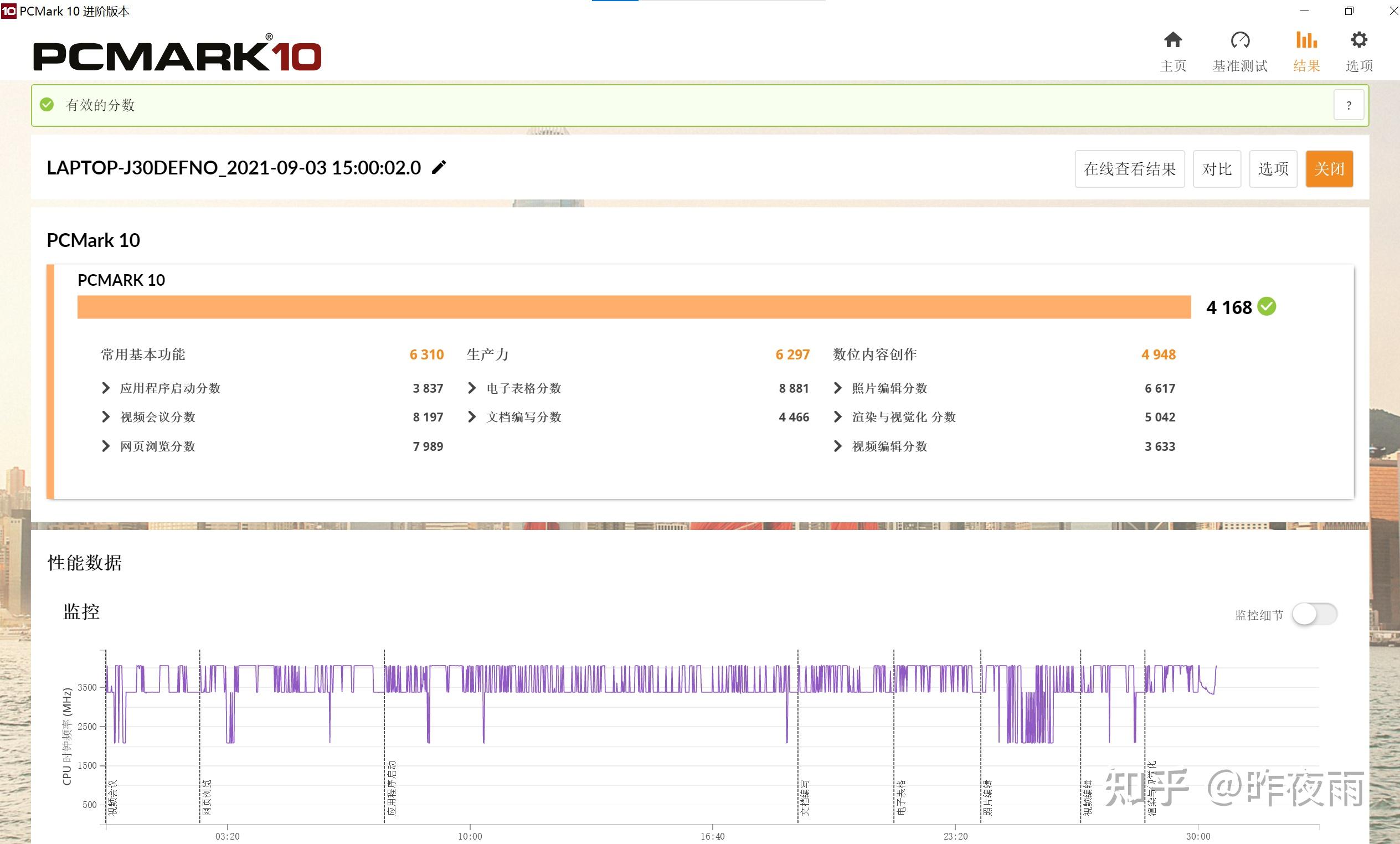1400x844 pixels.
Task: Click the 生产力 heading
Action: [487, 354]
